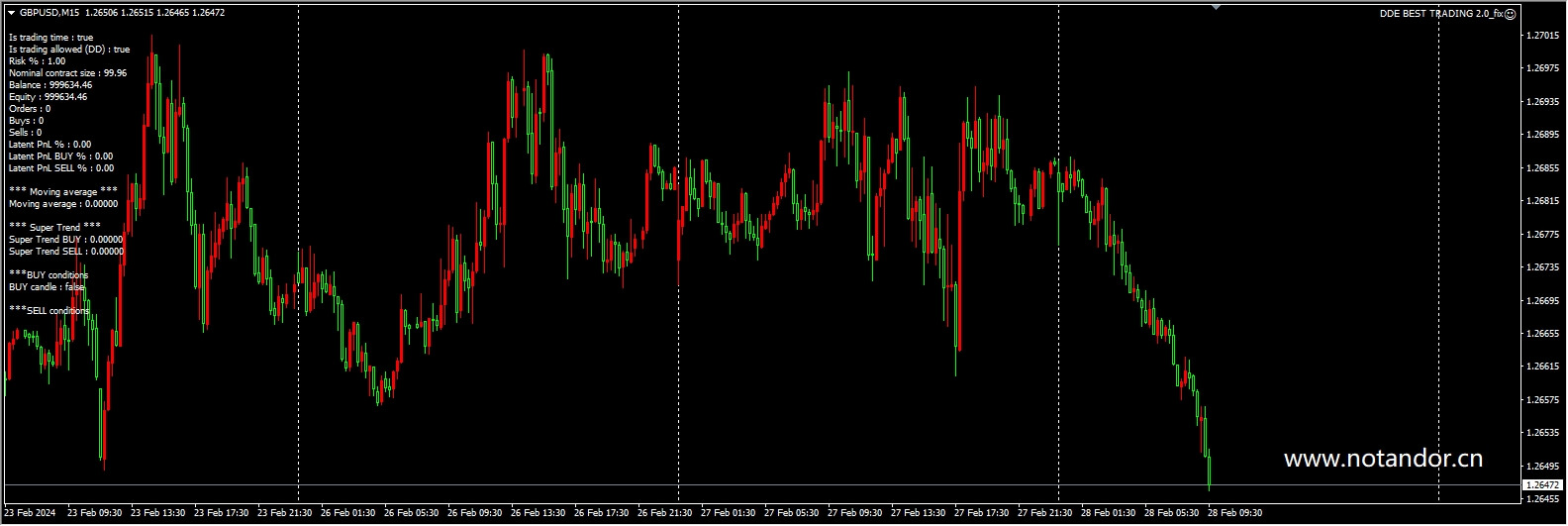
Task: Click the 26 Feb 05:30 time label
Action: [x=412, y=513]
